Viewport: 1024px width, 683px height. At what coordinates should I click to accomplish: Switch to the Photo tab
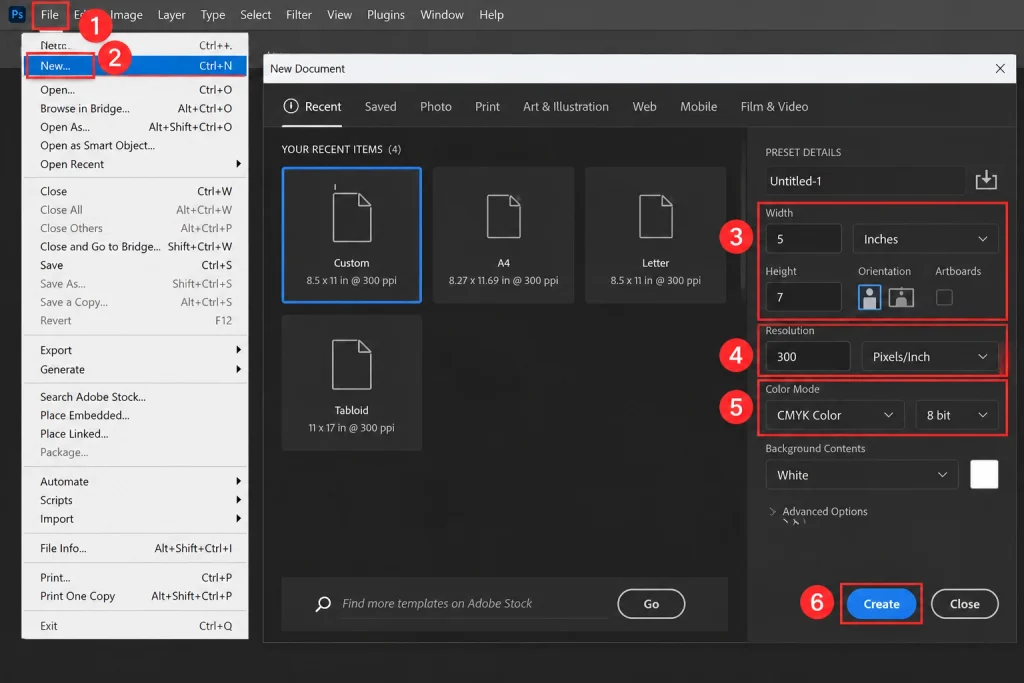436,106
